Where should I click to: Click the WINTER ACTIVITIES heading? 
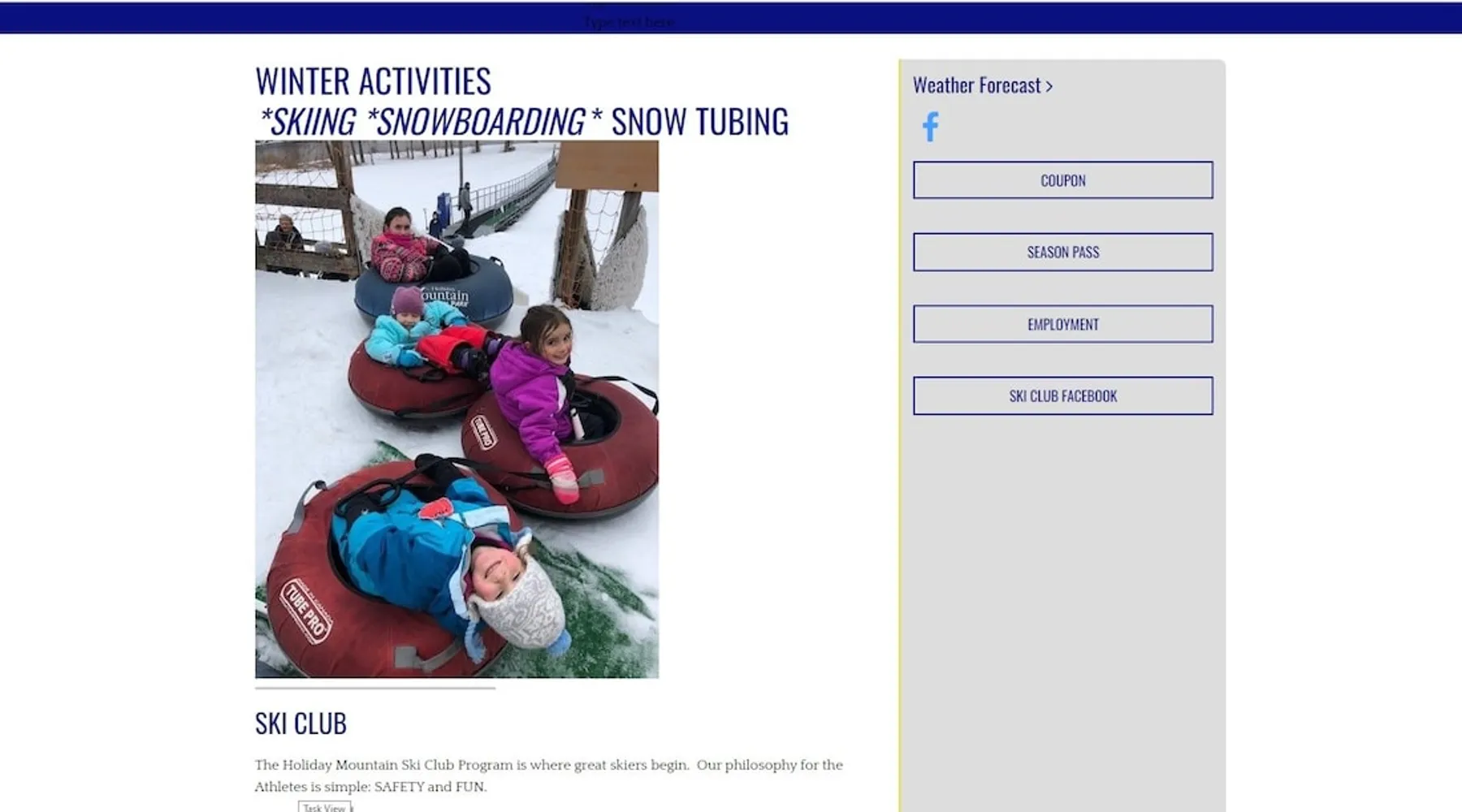(x=373, y=81)
